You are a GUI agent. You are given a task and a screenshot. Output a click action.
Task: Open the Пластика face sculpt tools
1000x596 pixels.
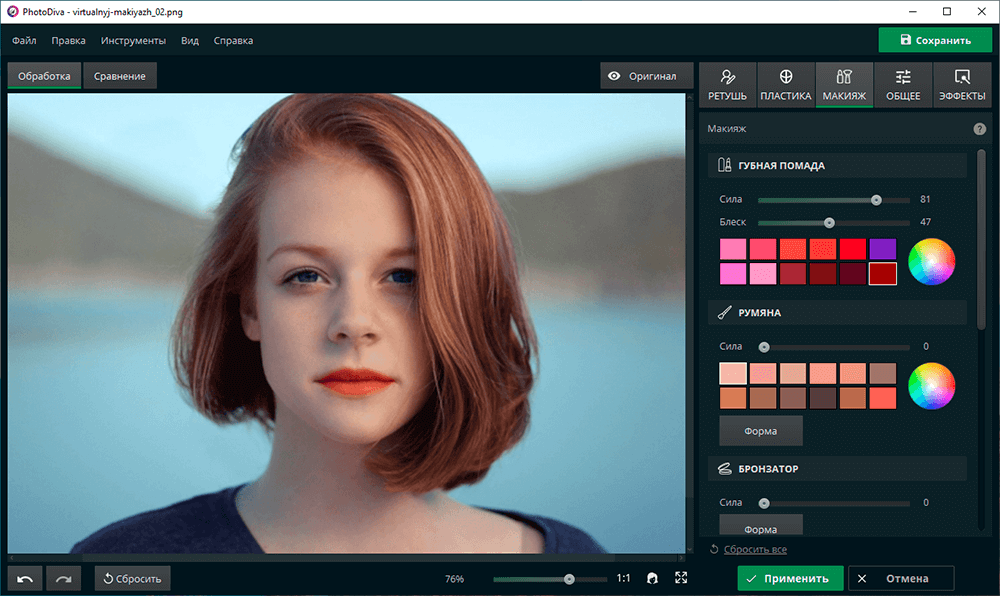785,85
